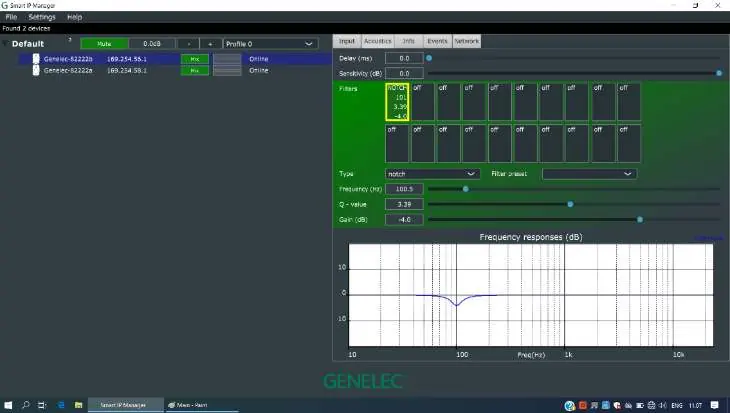Increase group volume with plus button
This screenshot has height=413, width=730.
pyautogui.click(x=210, y=44)
